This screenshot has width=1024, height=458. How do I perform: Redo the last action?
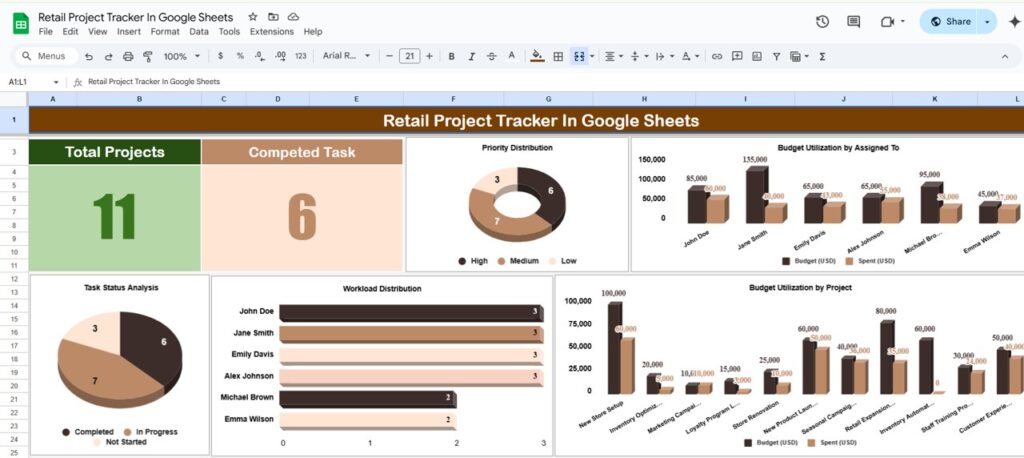click(x=108, y=57)
